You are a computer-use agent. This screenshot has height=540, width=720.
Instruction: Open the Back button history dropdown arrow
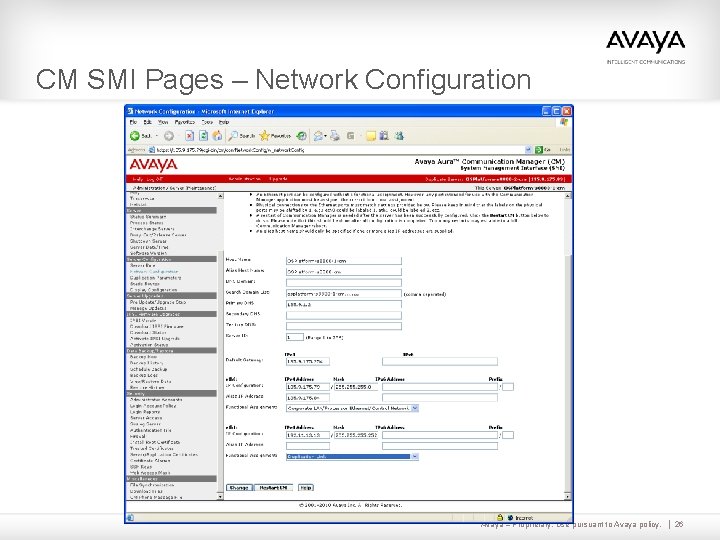point(157,136)
